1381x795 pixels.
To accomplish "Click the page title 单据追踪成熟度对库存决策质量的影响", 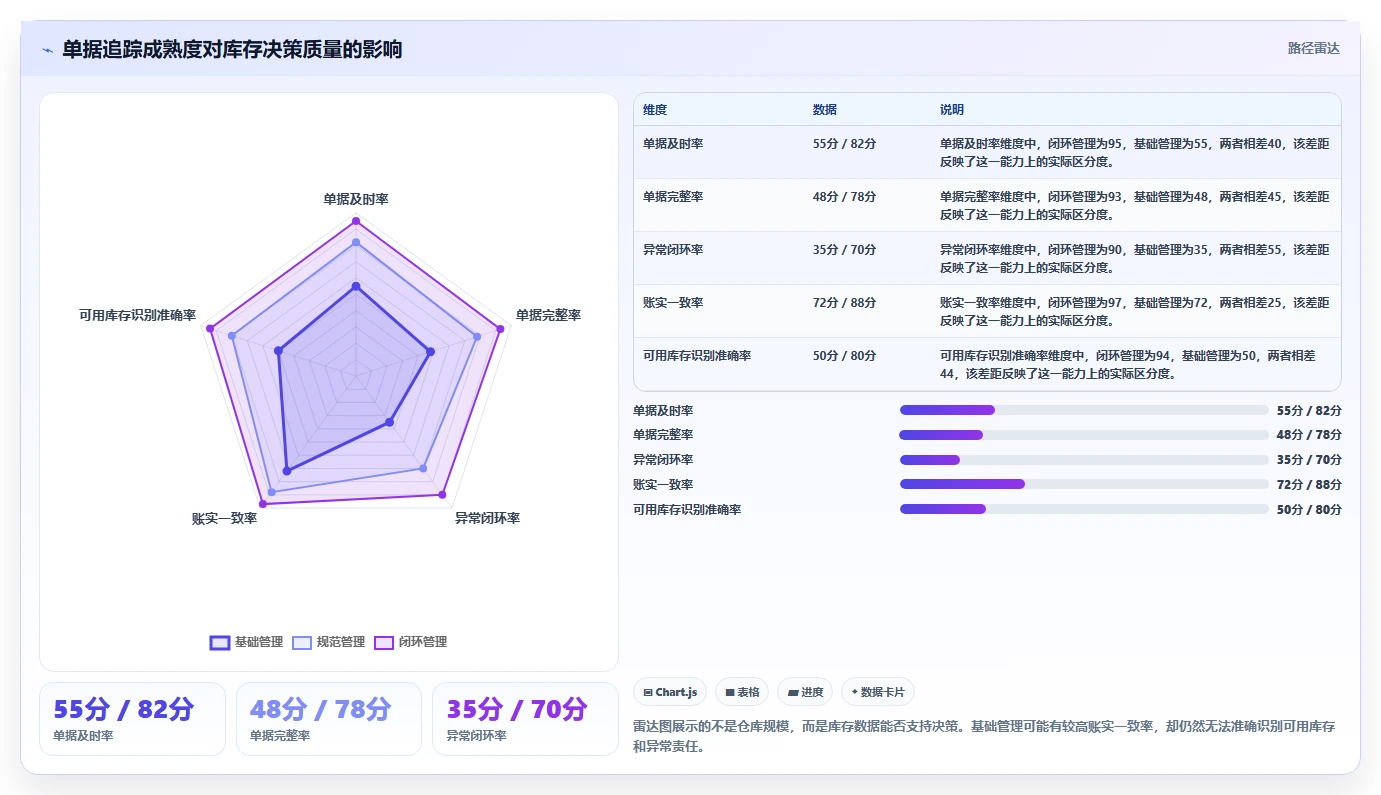I will click(232, 49).
